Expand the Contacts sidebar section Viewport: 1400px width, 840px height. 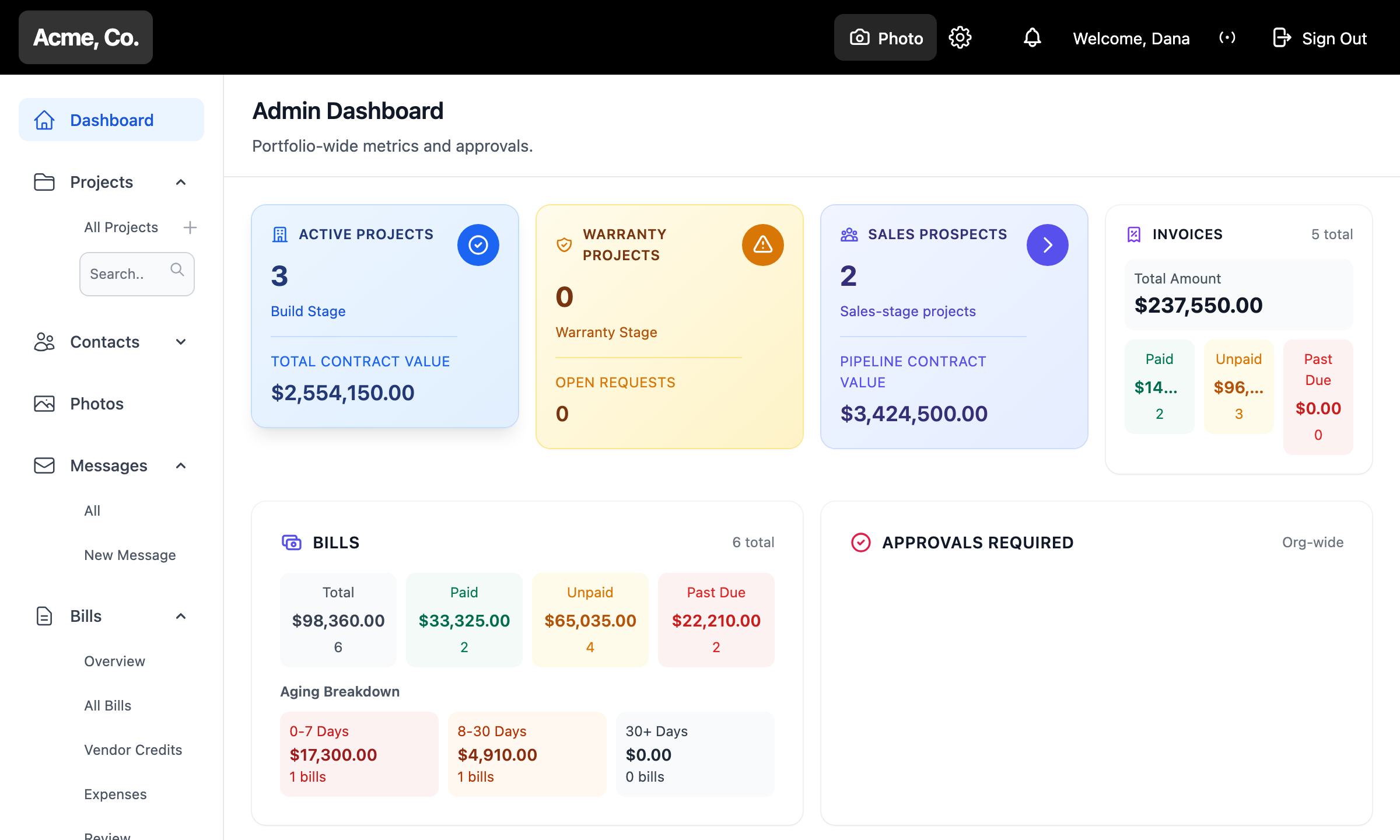tap(181, 342)
